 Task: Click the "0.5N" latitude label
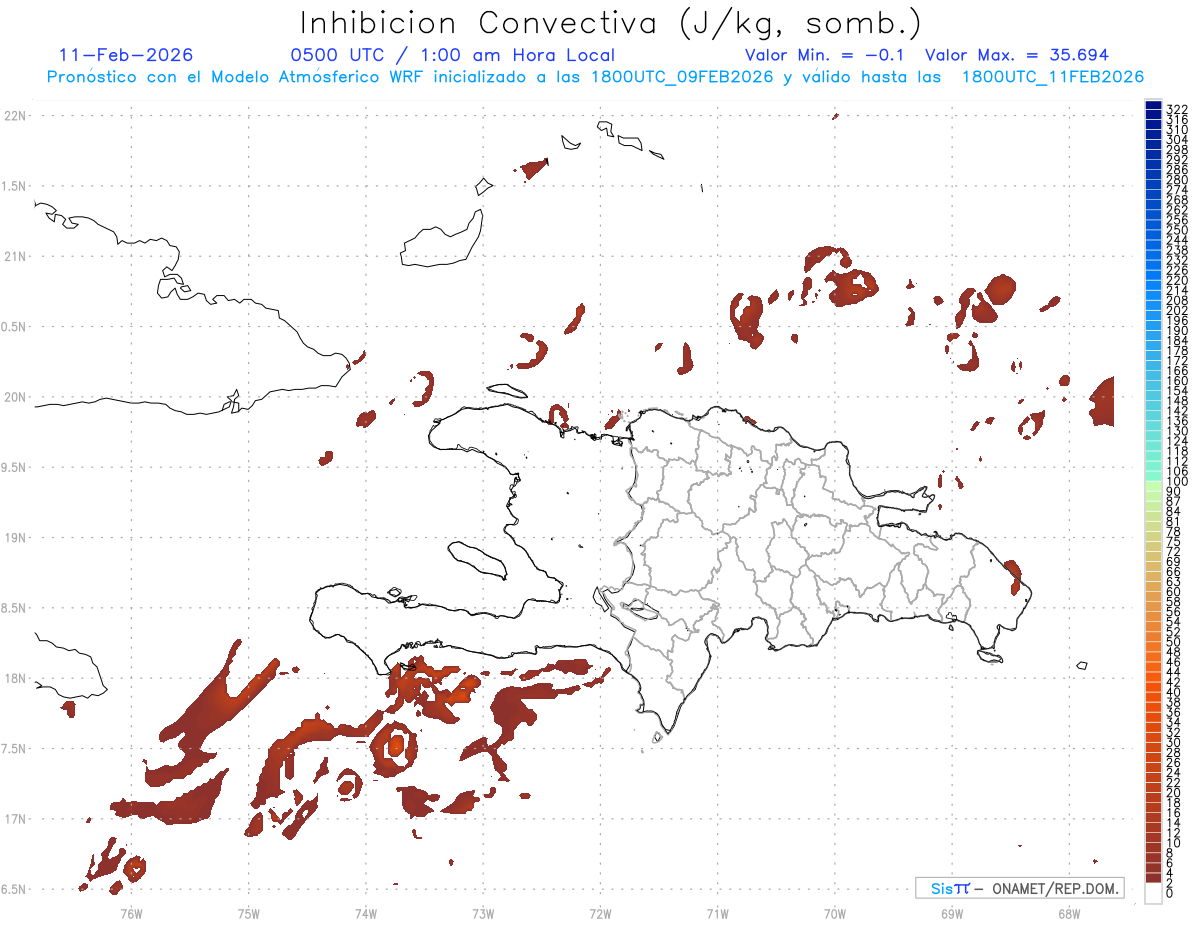[x=15, y=327]
